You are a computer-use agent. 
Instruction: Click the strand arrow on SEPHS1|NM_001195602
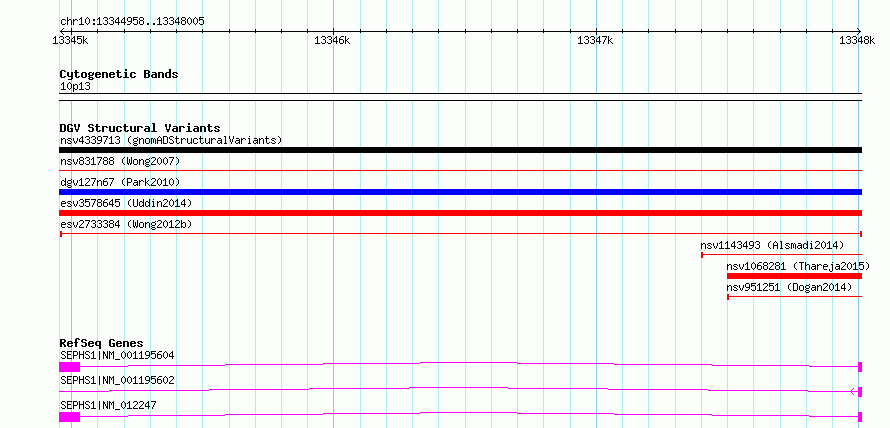(854, 391)
